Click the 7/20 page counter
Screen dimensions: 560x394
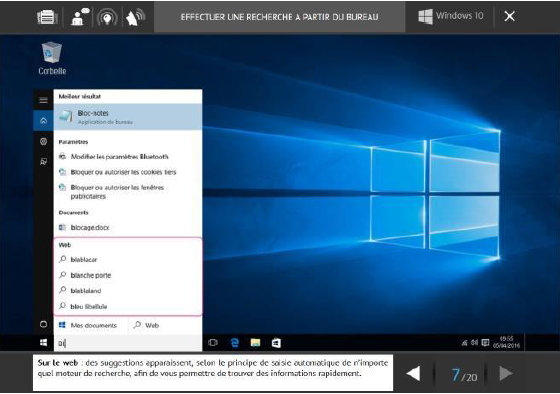[464, 375]
